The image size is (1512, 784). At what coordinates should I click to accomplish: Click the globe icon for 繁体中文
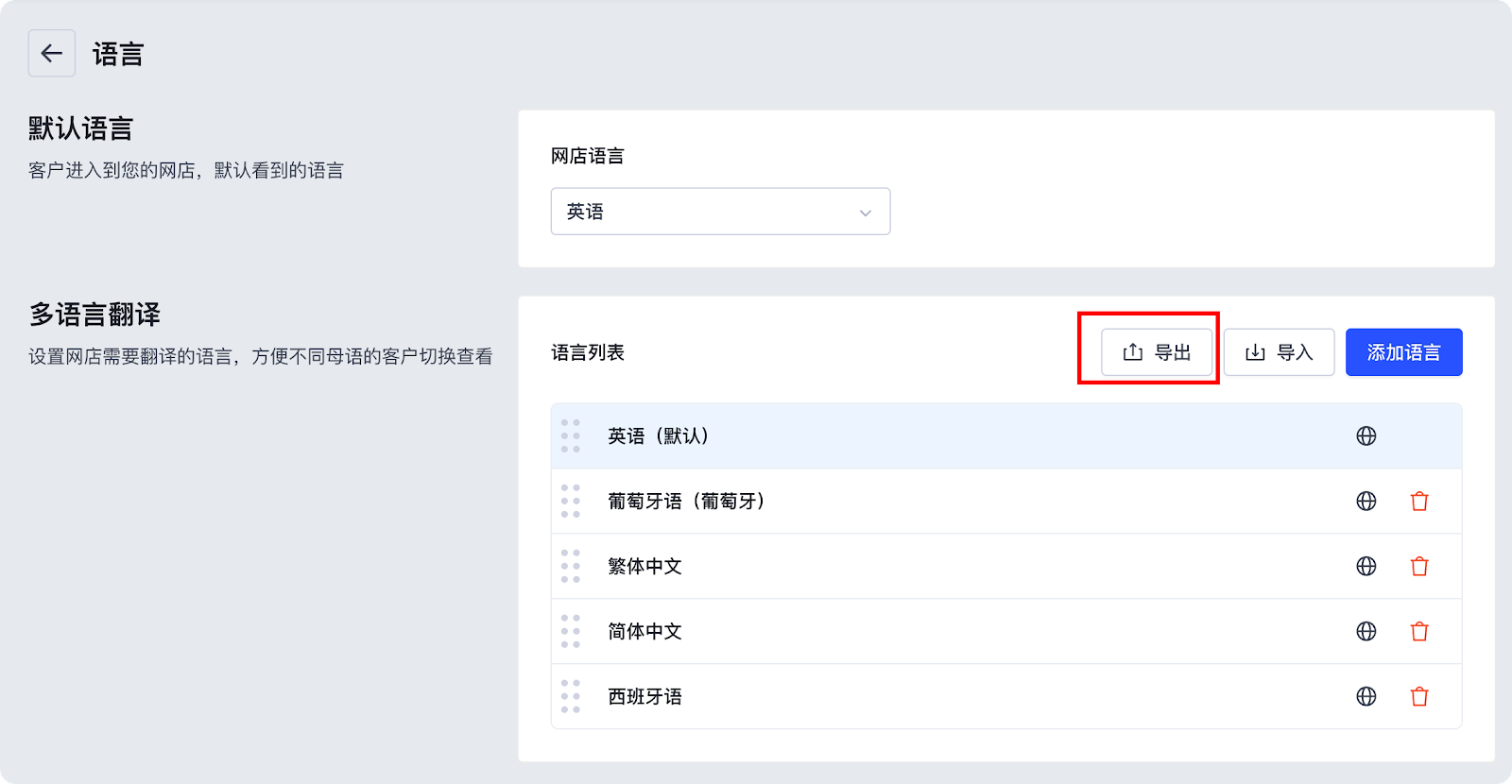1366,567
